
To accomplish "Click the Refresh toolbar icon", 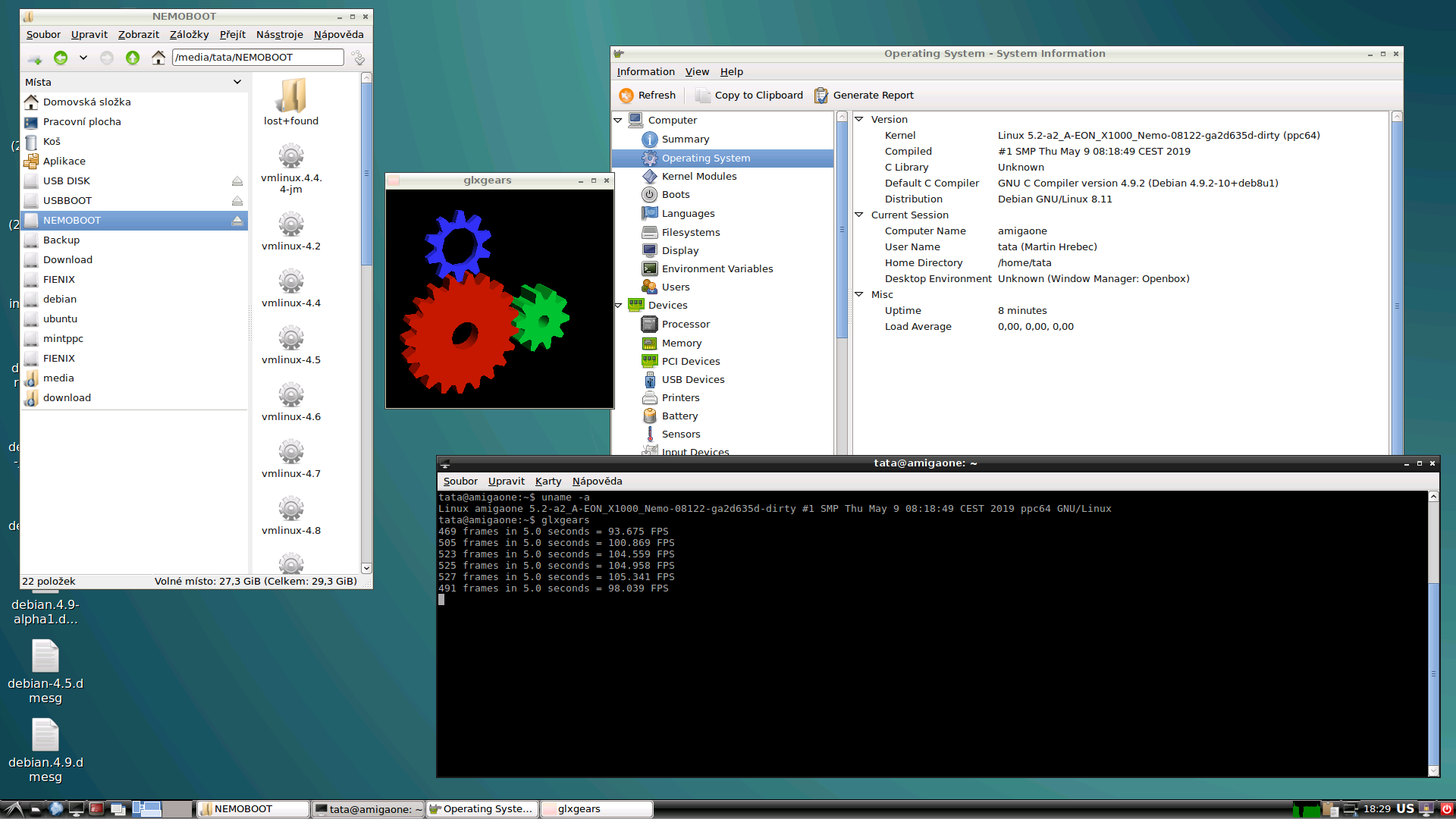I will [626, 96].
